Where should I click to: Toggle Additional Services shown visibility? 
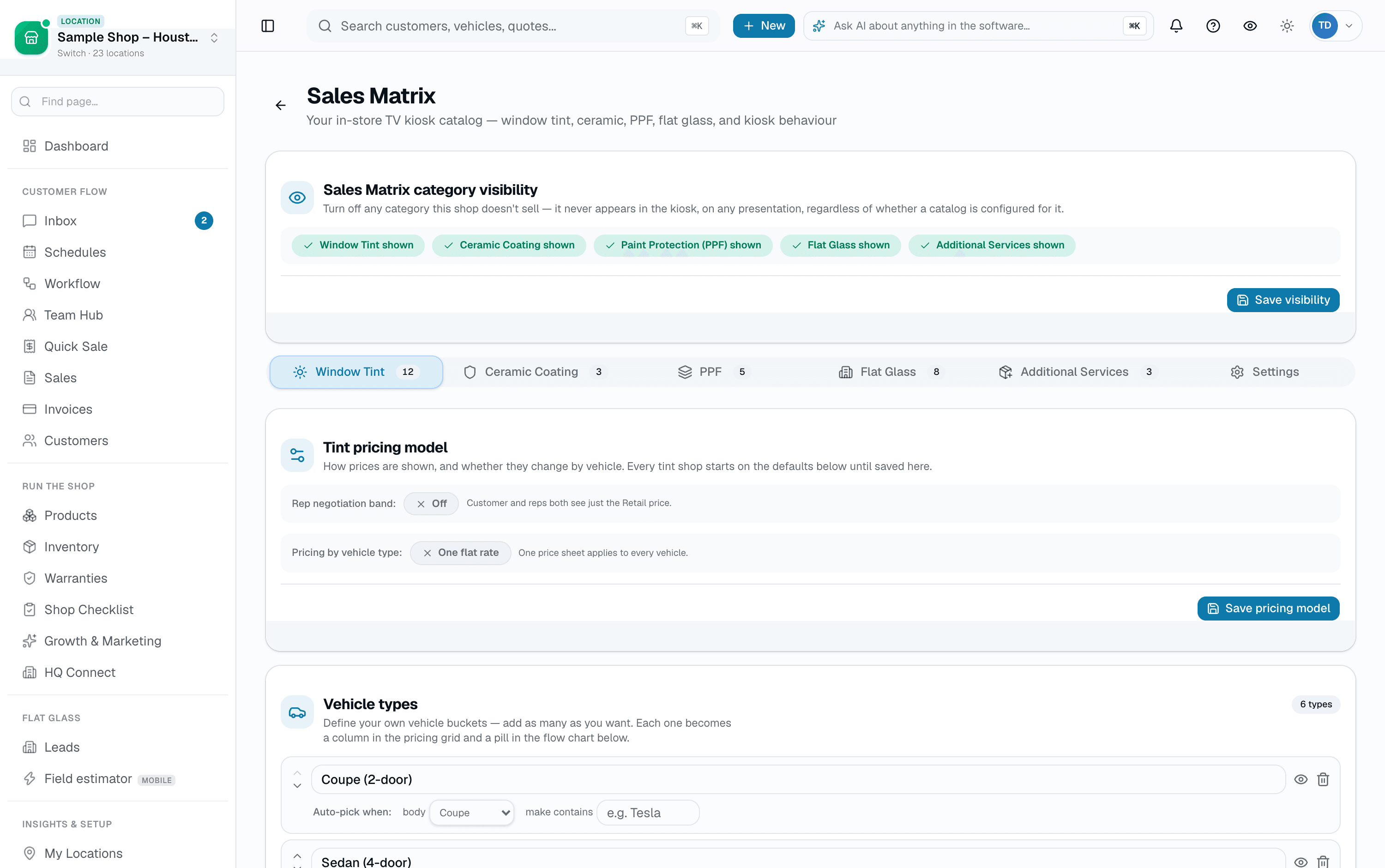pyautogui.click(x=992, y=245)
